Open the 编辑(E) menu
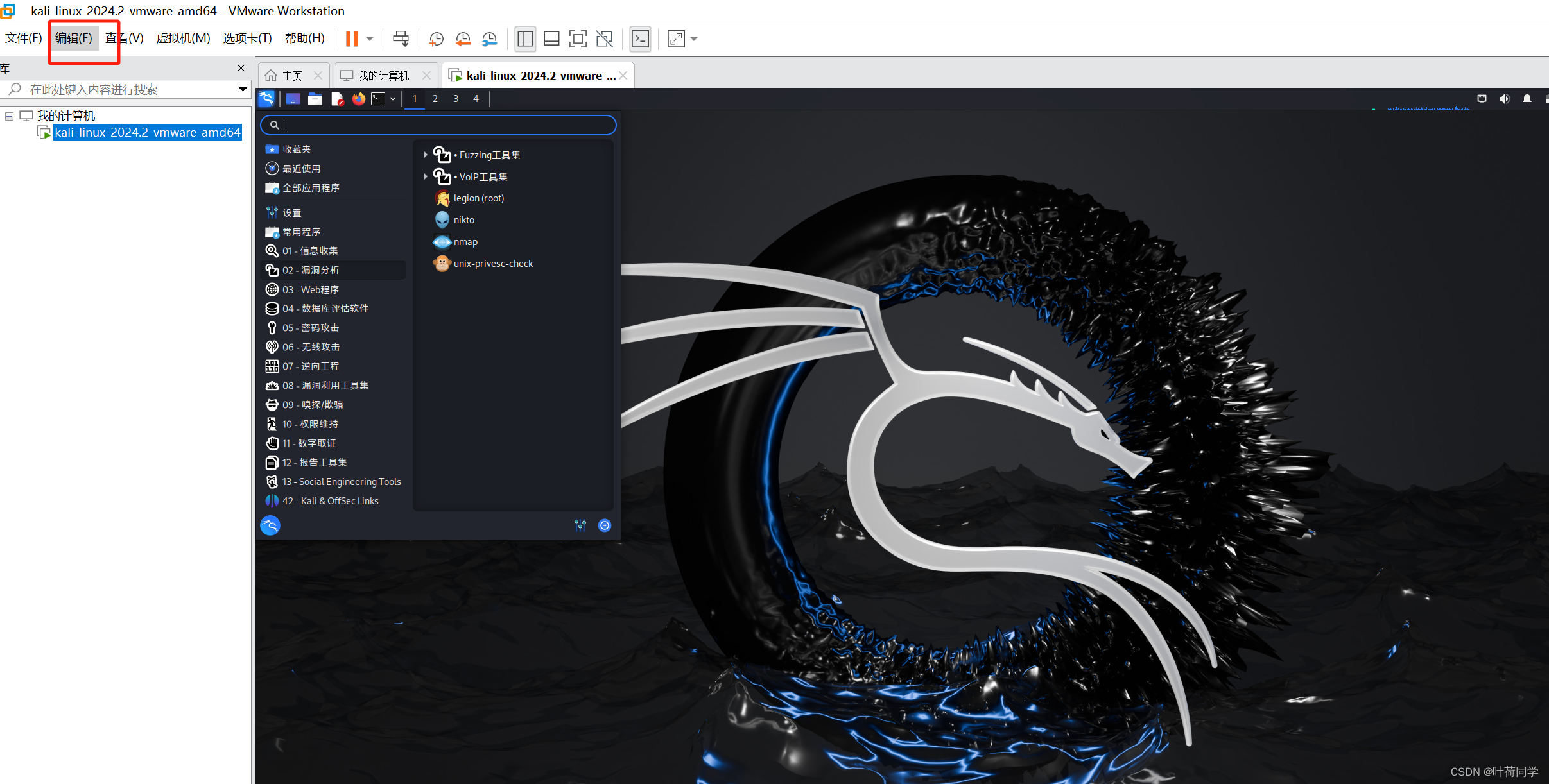The width and height of the screenshot is (1549, 784). [x=74, y=38]
